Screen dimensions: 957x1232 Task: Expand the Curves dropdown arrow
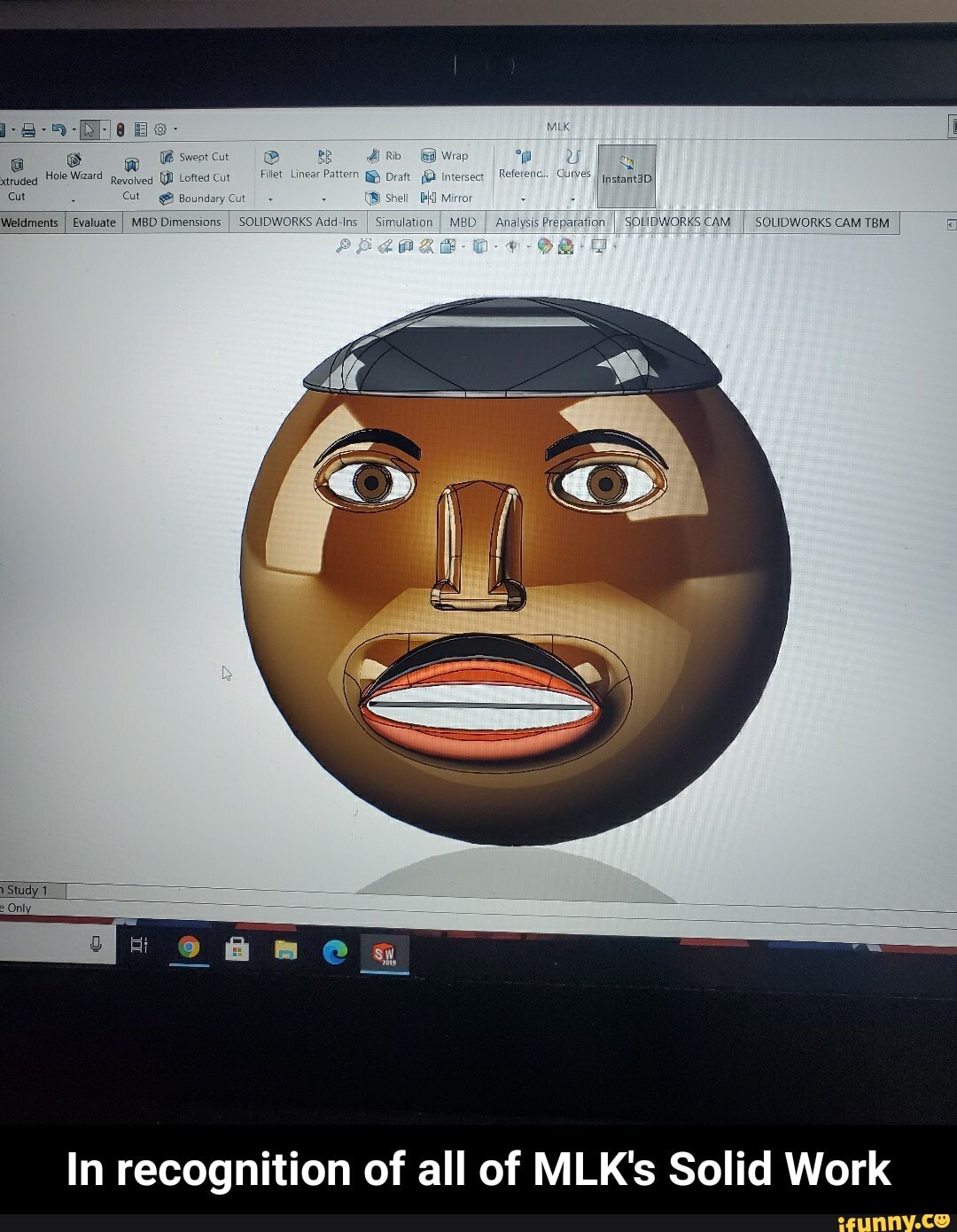[x=573, y=199]
